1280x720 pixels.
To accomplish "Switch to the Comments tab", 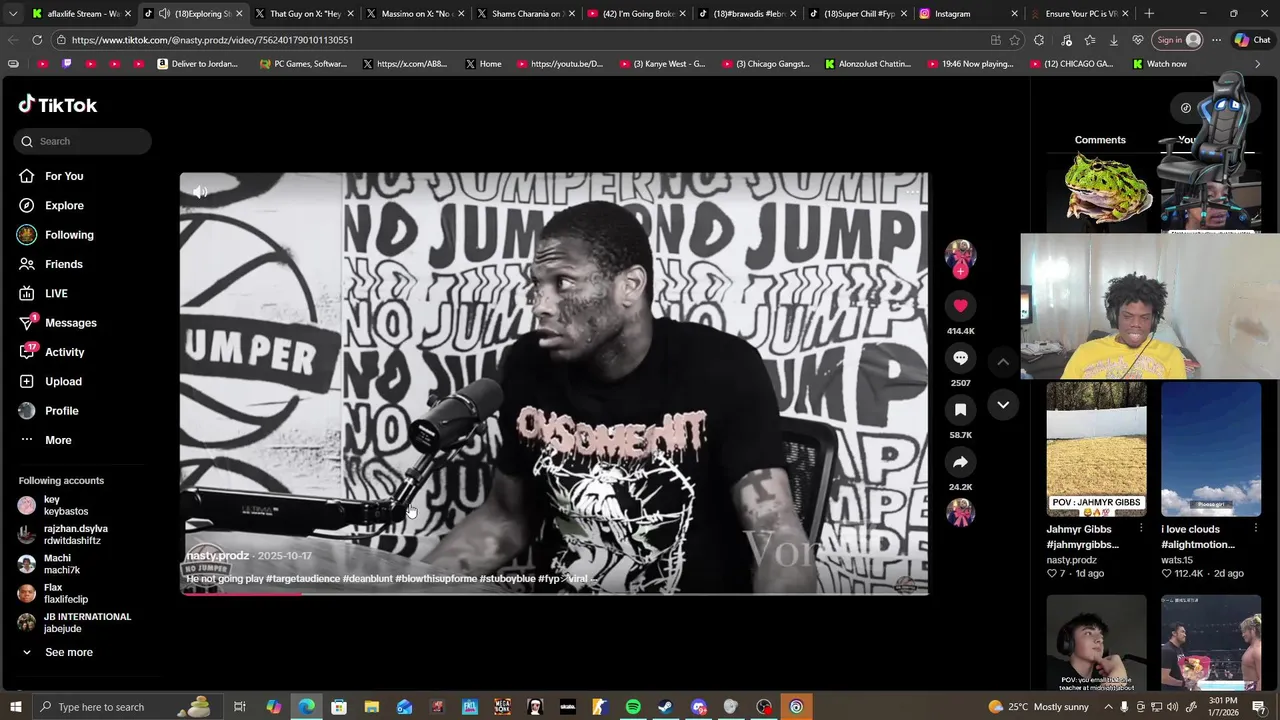I will pos(1100,140).
